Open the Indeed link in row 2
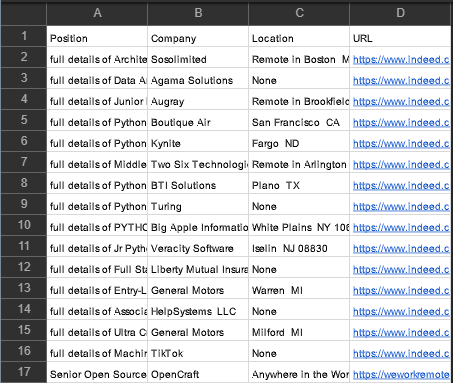This screenshot has height=383, width=453. [x=401, y=60]
